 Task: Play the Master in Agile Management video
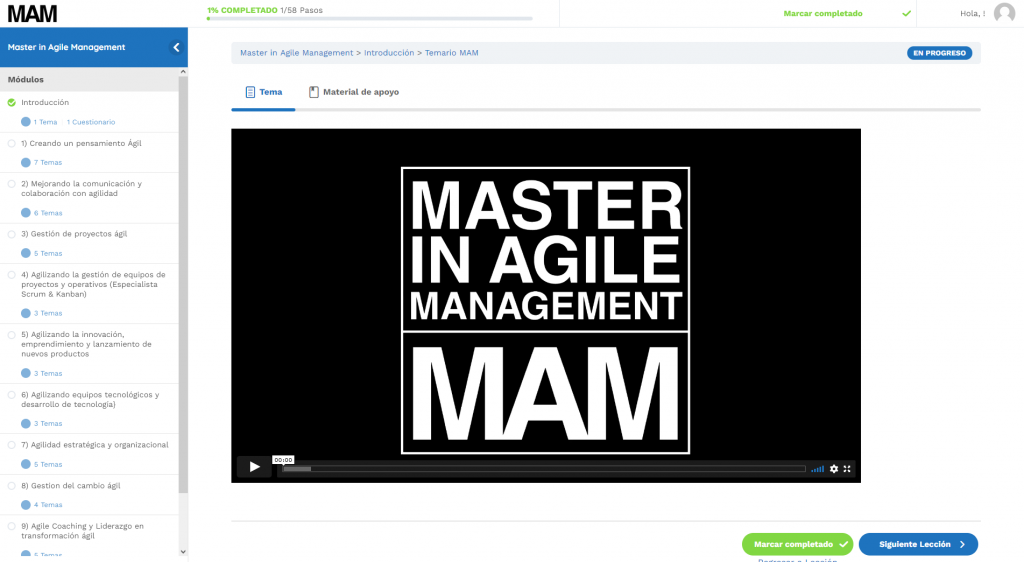click(x=255, y=467)
